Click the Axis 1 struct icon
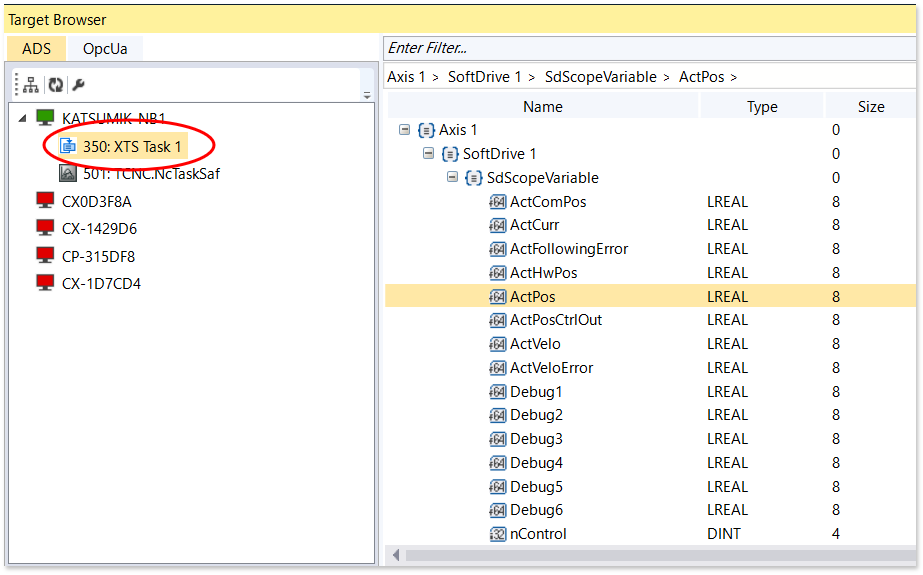Image resolution: width=923 pixels, height=575 pixels. pos(426,130)
